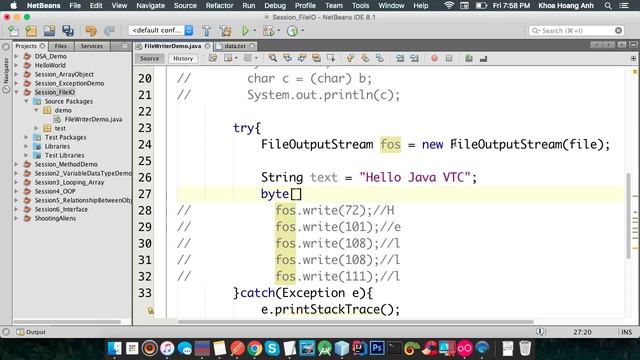Viewport: 640px width, 360px height.
Task: Toggle the History view button
Action: point(183,58)
